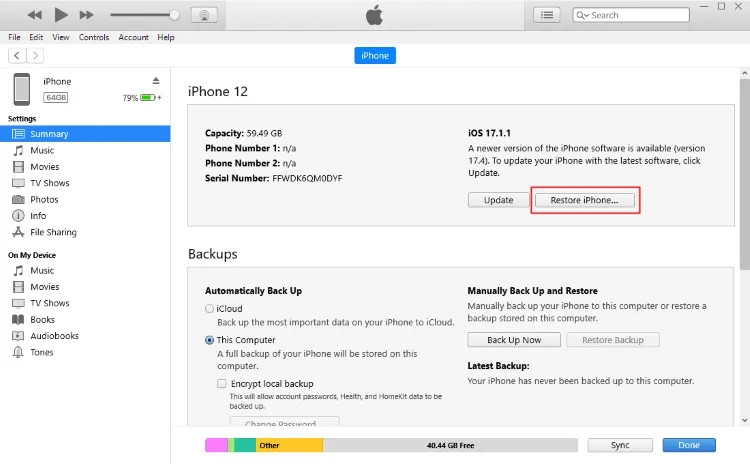Enable Encrypt local backup checkbox
The width and height of the screenshot is (750, 464).
click(221, 384)
